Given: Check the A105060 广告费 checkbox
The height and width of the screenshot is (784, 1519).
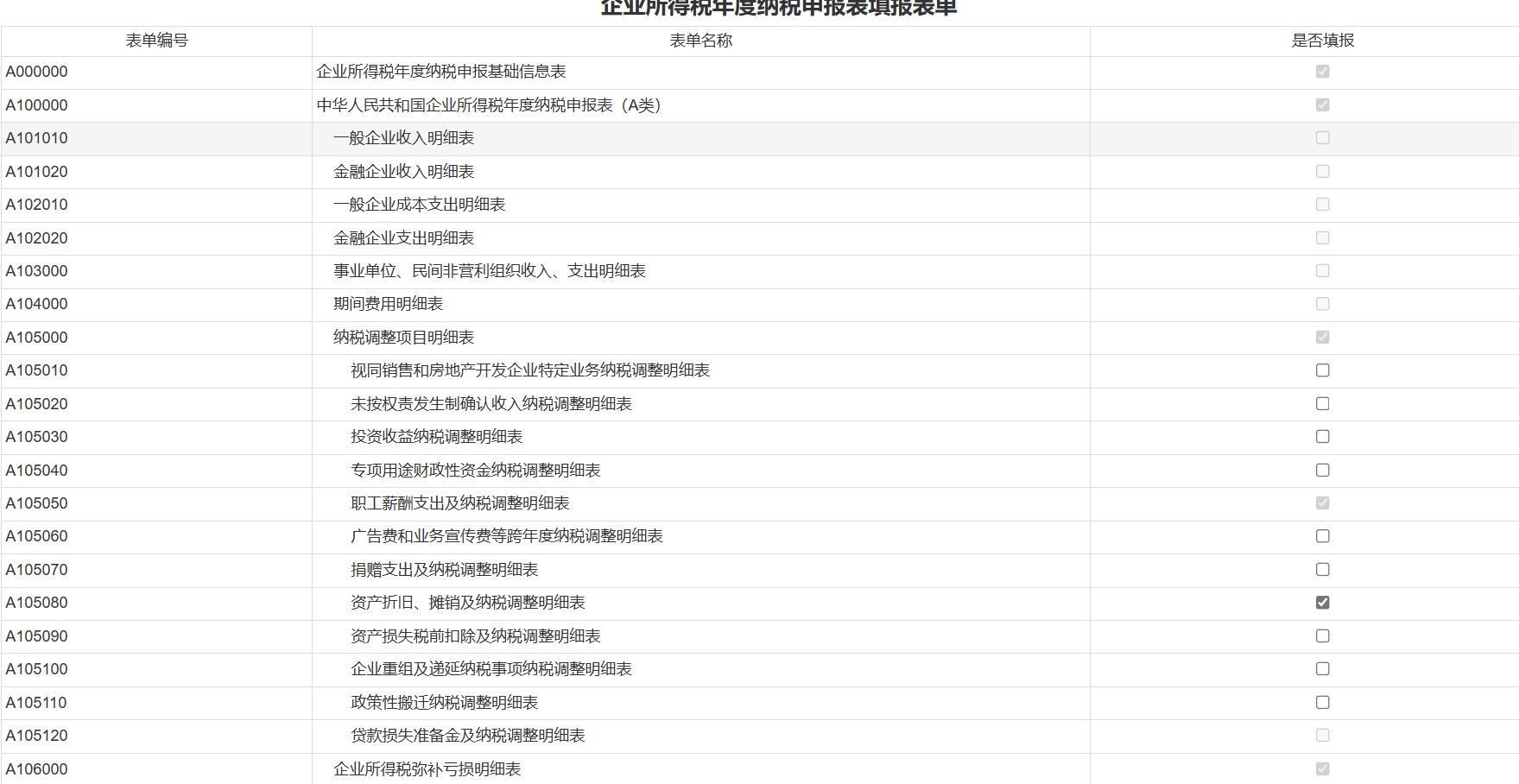Looking at the screenshot, I should (1322, 536).
